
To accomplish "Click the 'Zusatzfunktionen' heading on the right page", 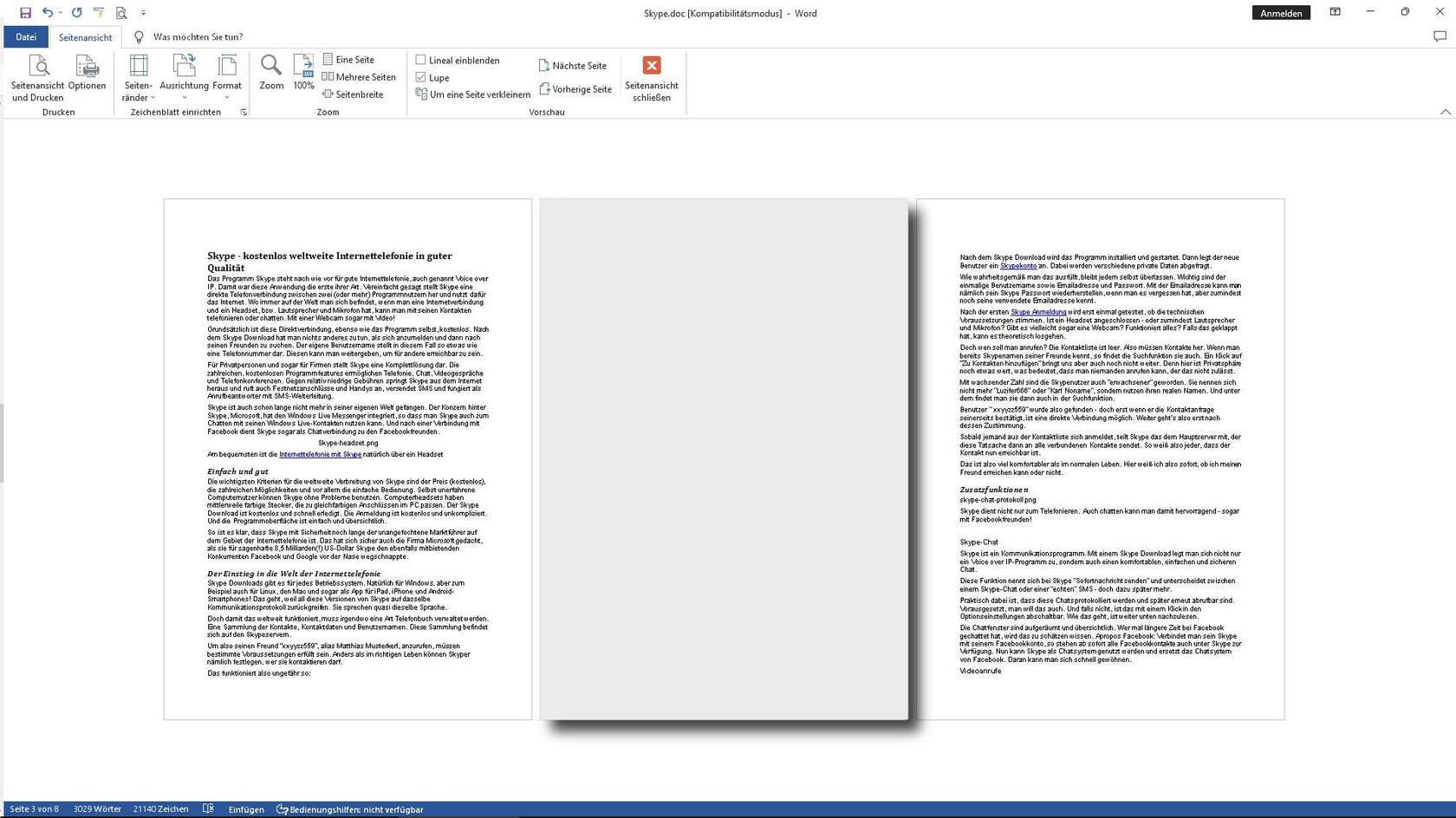I will coord(994,490).
